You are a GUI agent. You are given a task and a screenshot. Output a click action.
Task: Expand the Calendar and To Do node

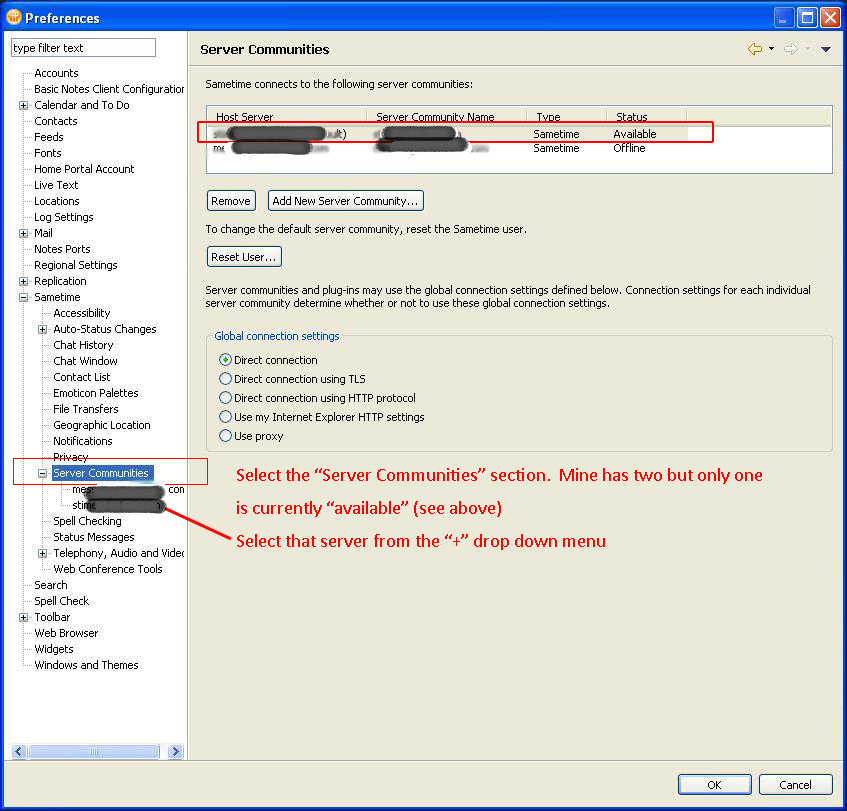point(23,105)
